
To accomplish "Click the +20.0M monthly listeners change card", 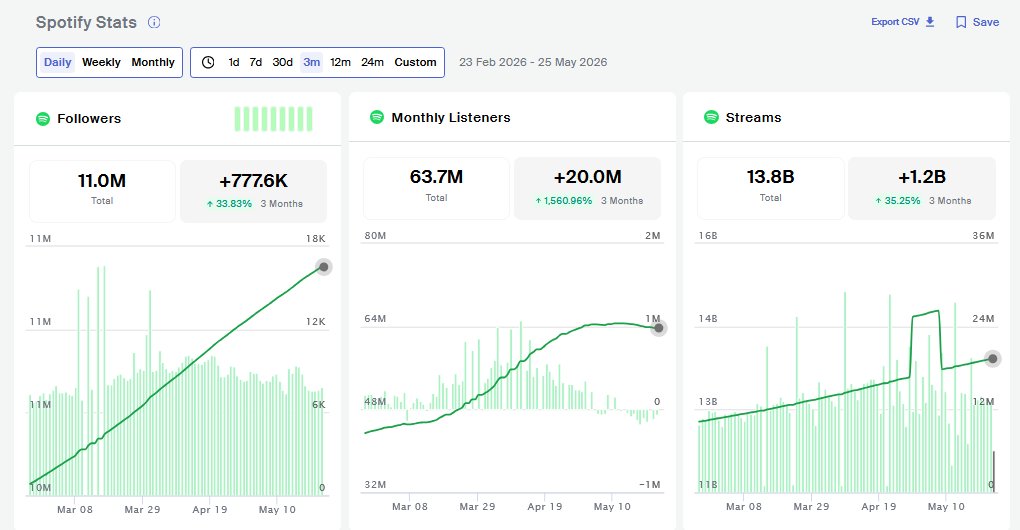I will (x=587, y=188).
